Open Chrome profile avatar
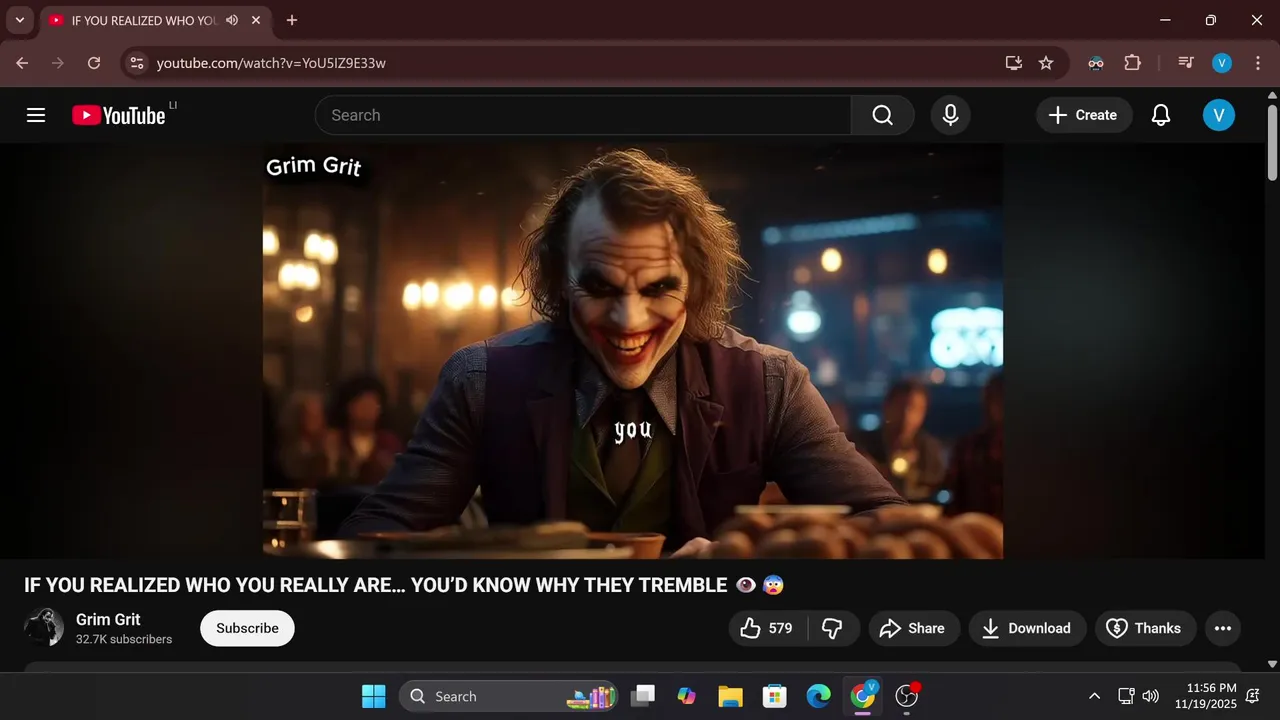 [x=1222, y=63]
